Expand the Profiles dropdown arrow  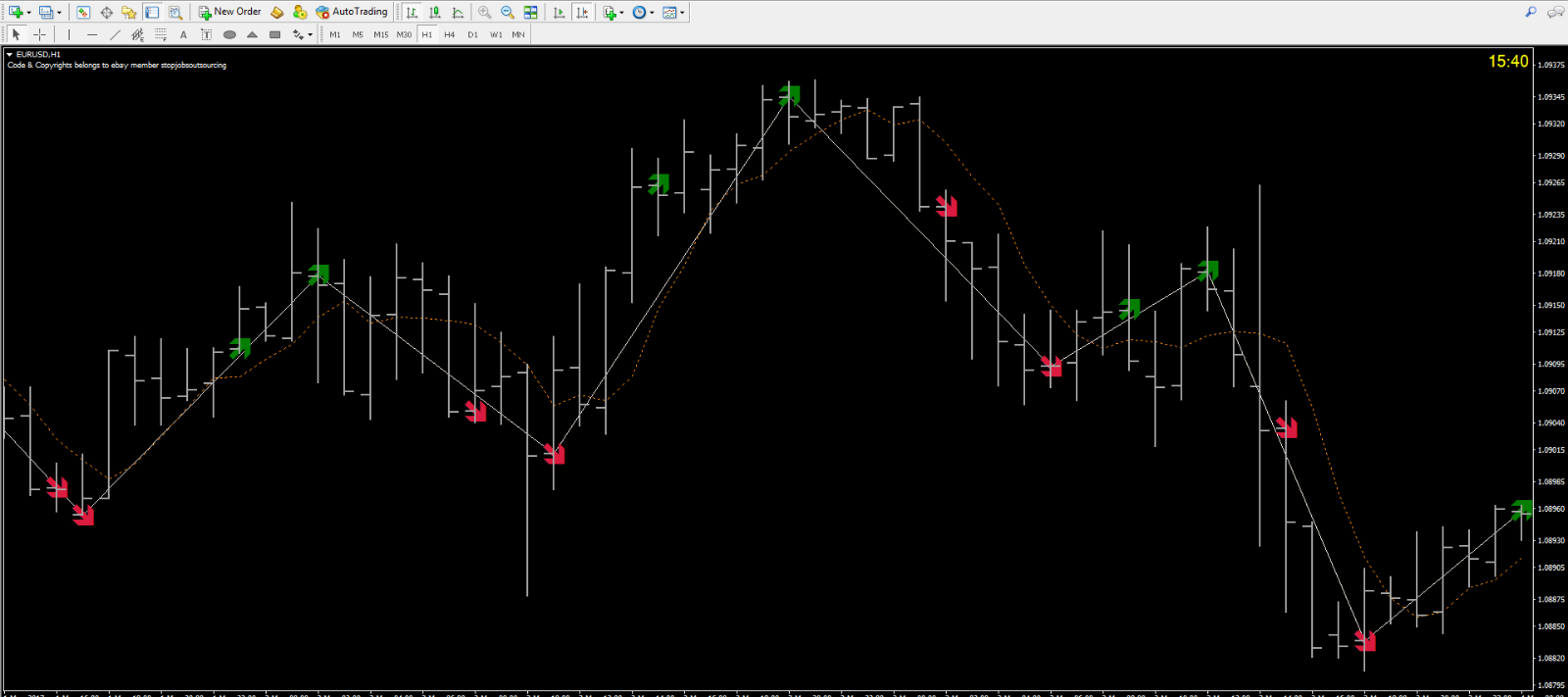60,13
